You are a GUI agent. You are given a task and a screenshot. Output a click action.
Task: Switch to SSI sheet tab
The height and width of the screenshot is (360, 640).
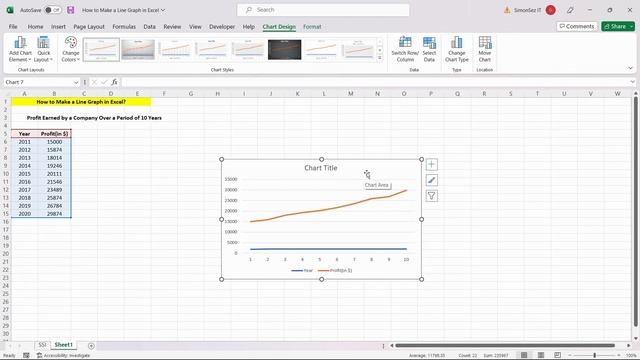point(42,345)
